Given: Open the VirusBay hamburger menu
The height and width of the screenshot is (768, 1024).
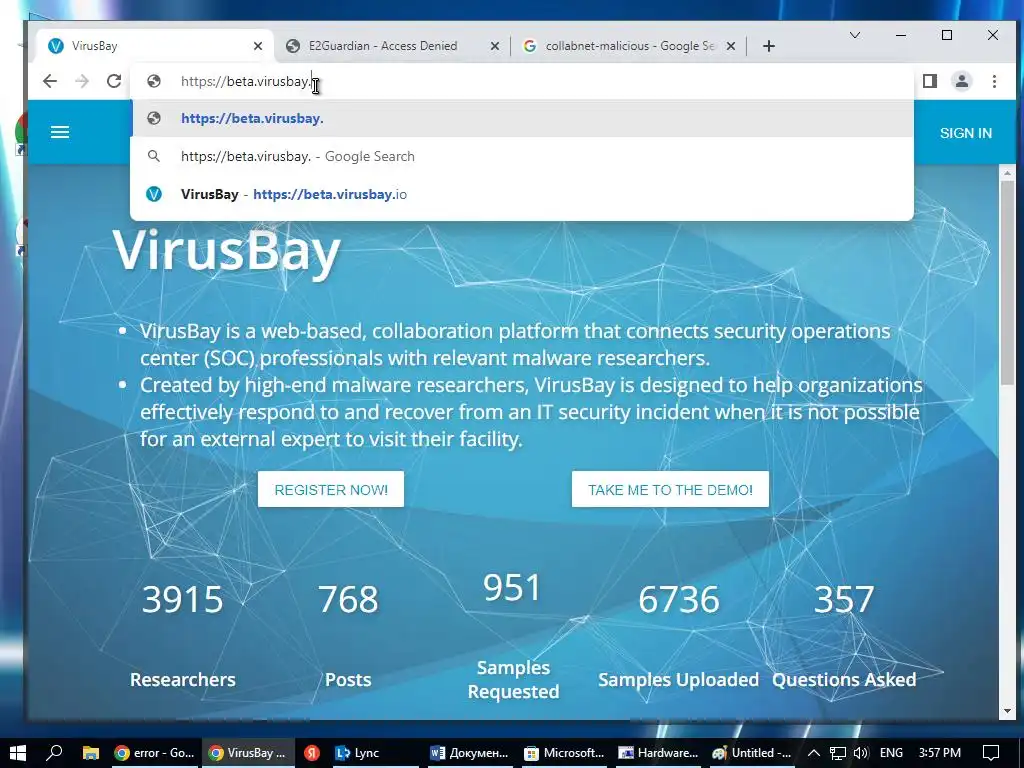Looking at the screenshot, I should (60, 133).
